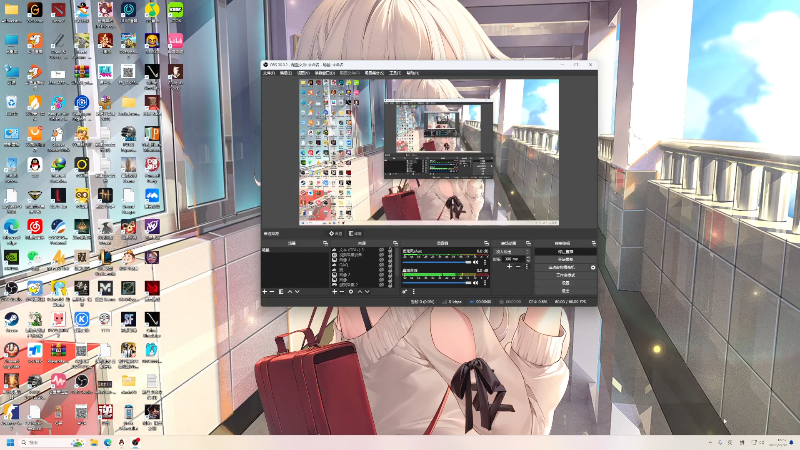The image size is (800, 450).
Task: Toggle visibility eye of top source row
Action: coord(381,249)
